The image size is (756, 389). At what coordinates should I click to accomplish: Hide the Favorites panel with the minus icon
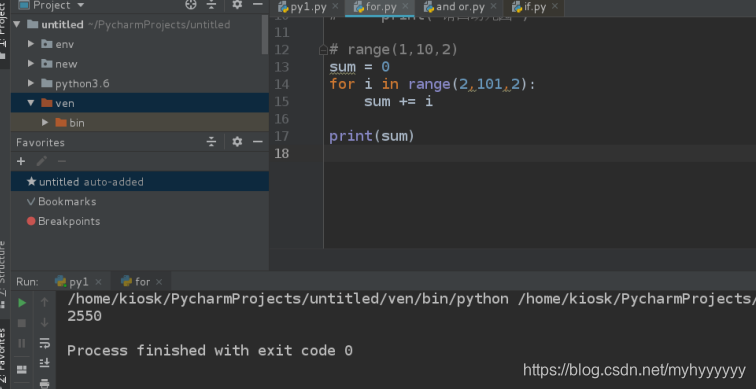pyautogui.click(x=258, y=142)
